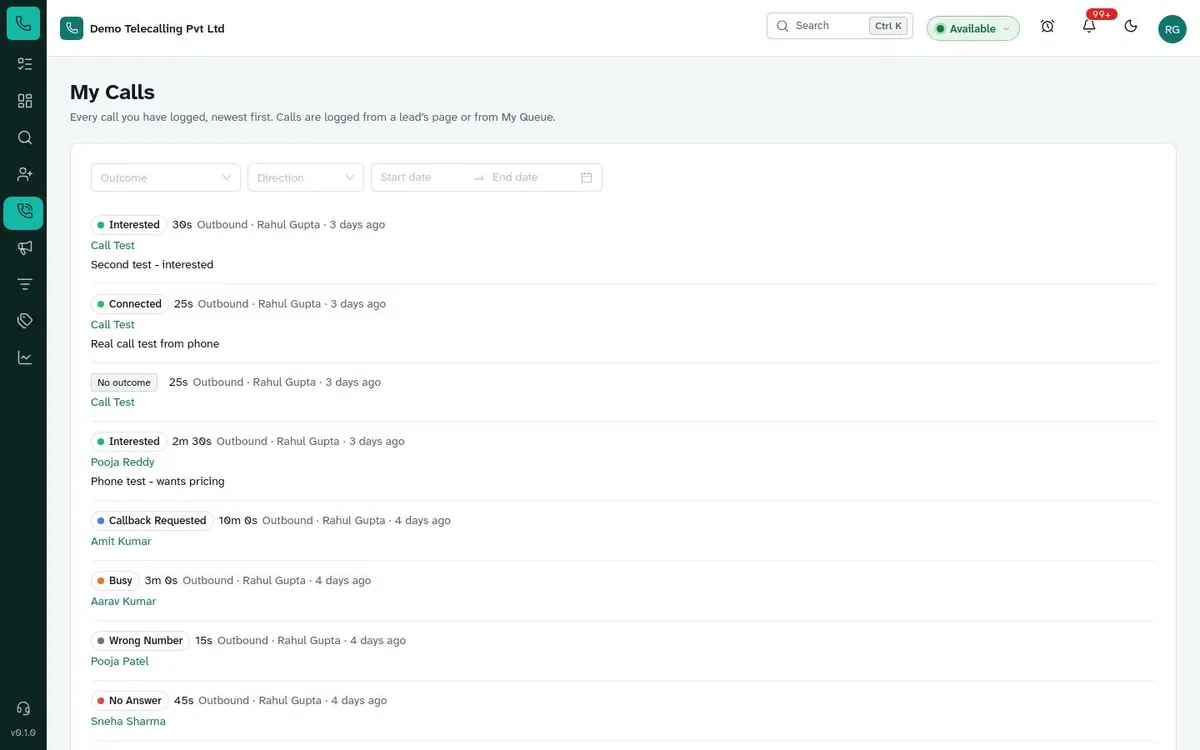Click the Busy outcome badge

(x=115, y=581)
